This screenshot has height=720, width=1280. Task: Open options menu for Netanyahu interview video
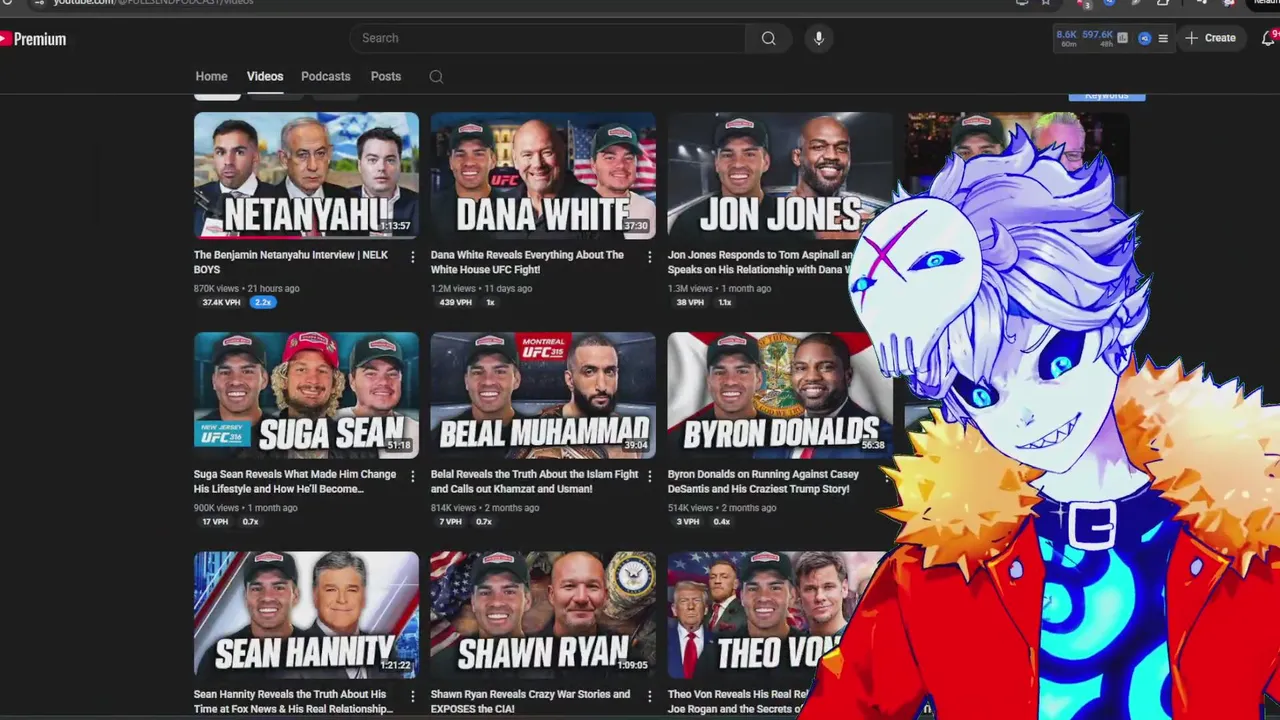[x=412, y=257]
